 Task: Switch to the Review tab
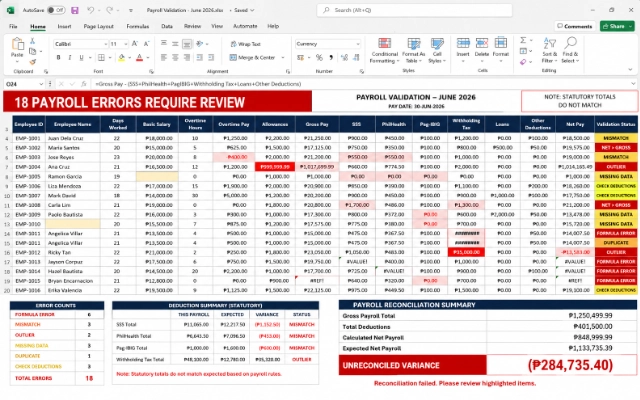[192, 26]
